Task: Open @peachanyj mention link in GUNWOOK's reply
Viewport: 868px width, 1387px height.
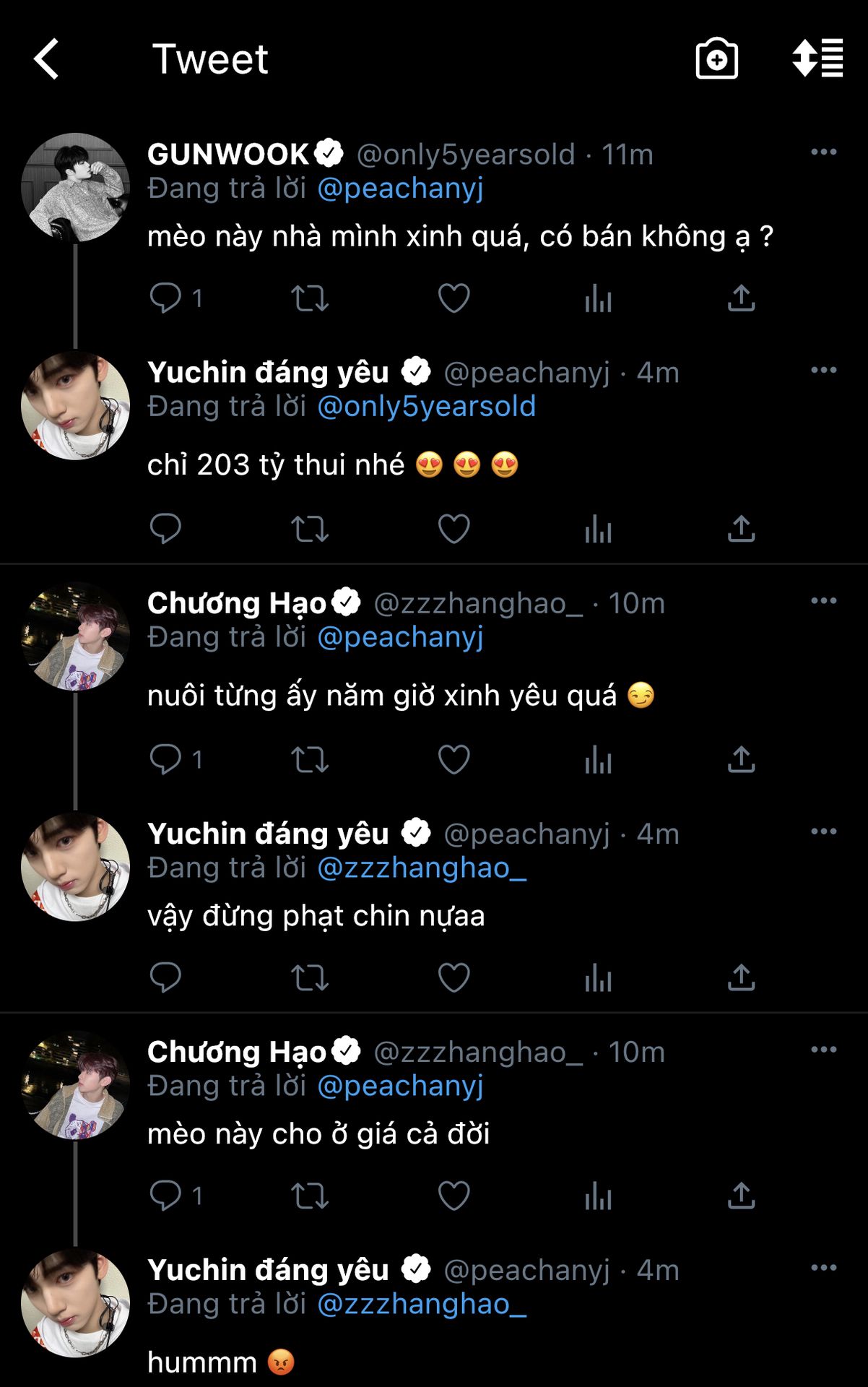Action: (400, 189)
